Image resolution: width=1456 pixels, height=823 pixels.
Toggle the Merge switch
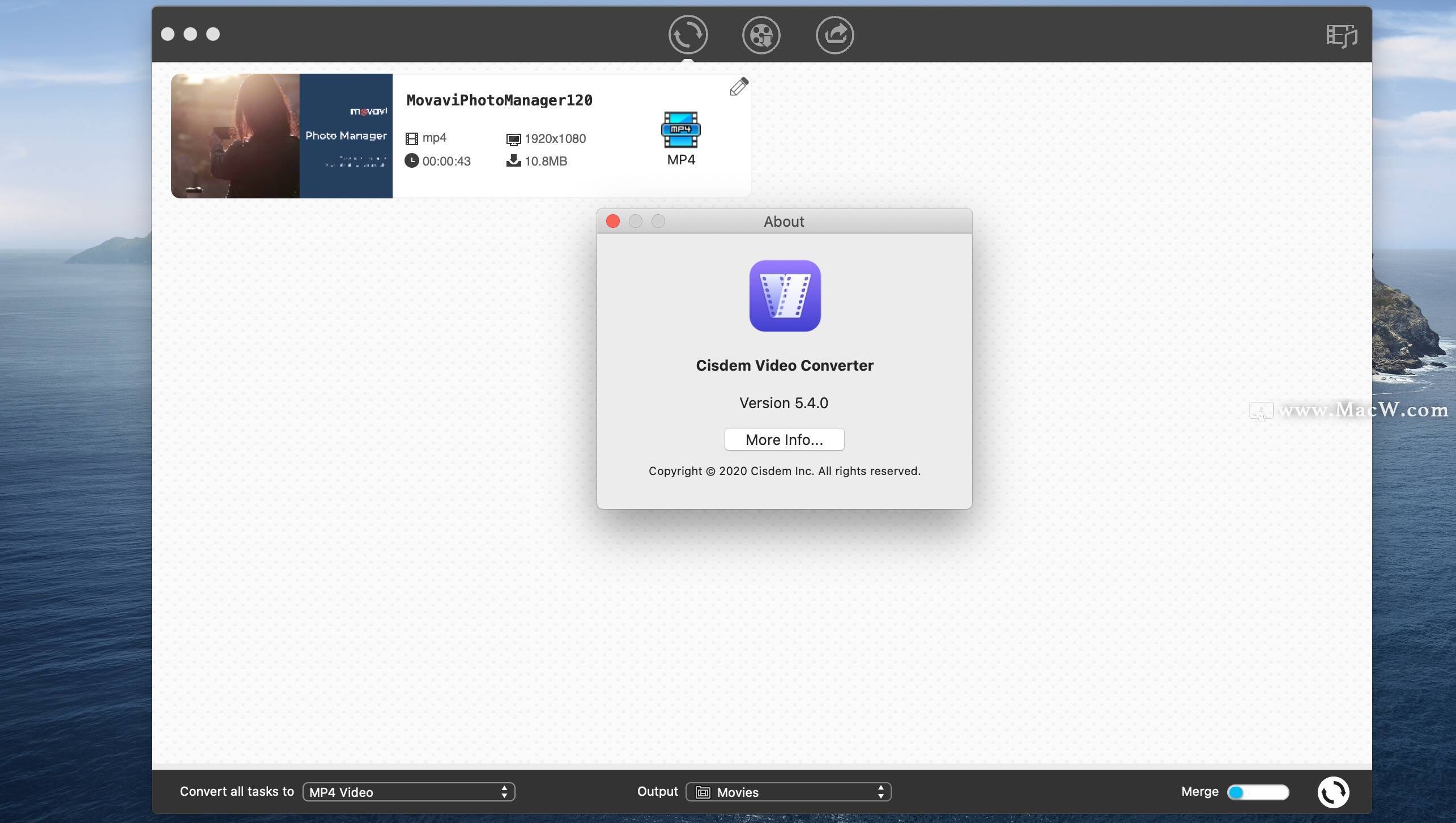pos(1258,792)
